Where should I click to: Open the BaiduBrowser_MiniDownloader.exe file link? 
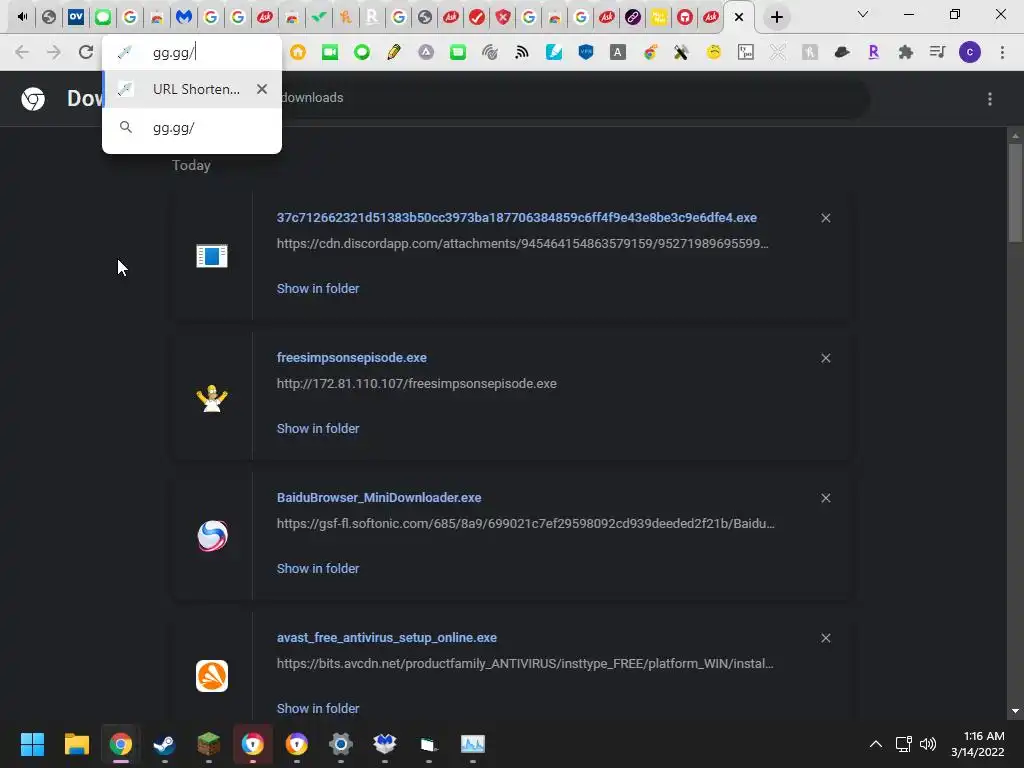pos(379,497)
